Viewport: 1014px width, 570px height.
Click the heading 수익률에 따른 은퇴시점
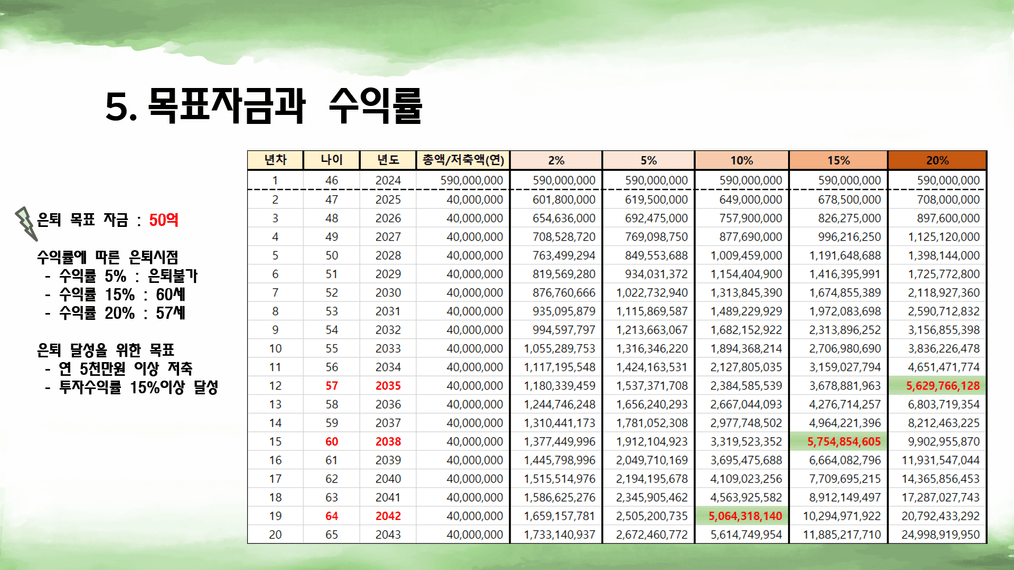[x=107, y=258]
